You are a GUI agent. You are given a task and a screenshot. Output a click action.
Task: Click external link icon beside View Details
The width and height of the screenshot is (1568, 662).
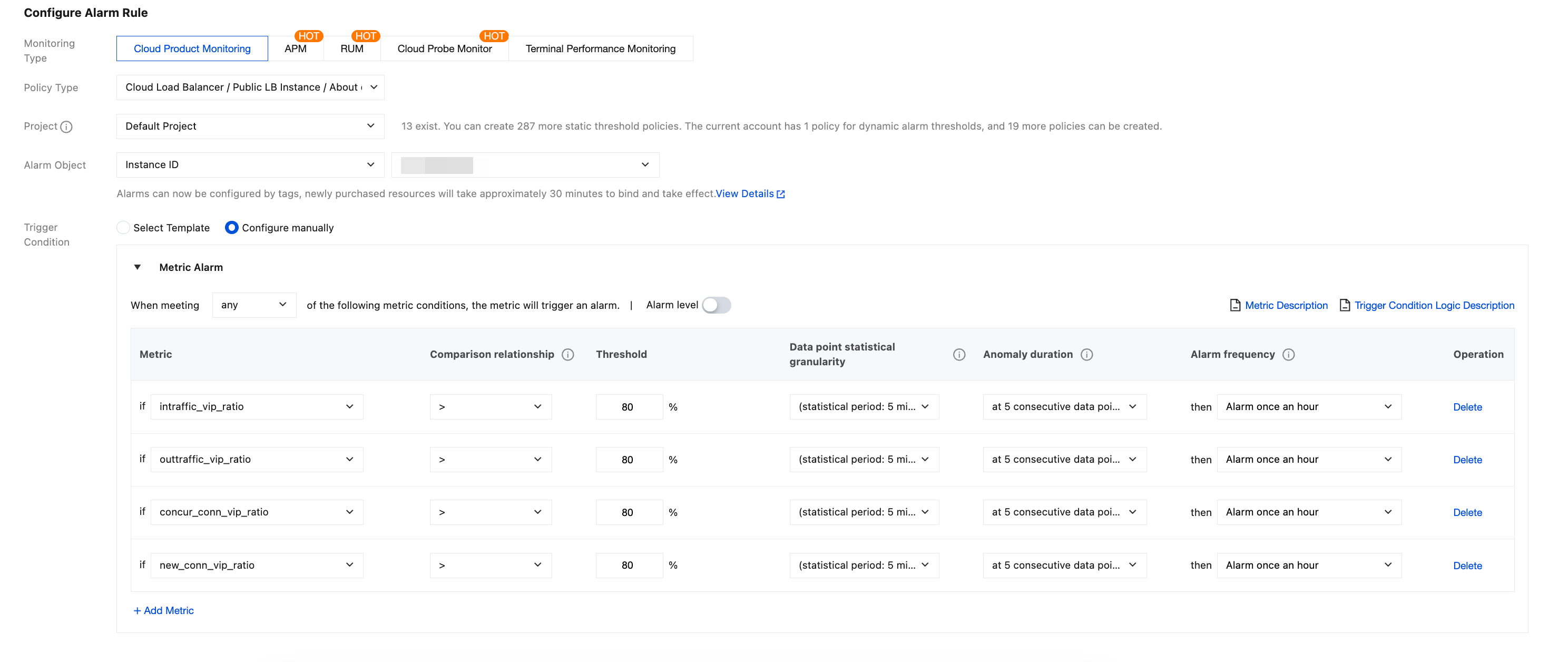tap(781, 194)
